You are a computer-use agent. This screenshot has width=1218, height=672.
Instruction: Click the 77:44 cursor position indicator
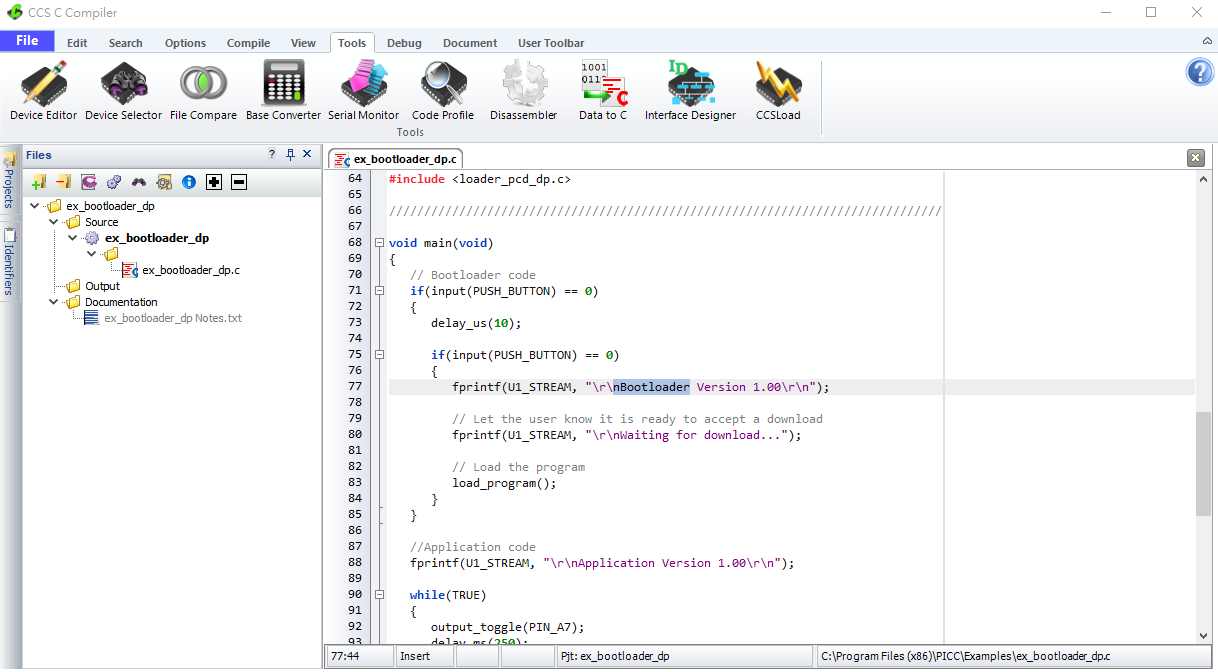(359, 656)
